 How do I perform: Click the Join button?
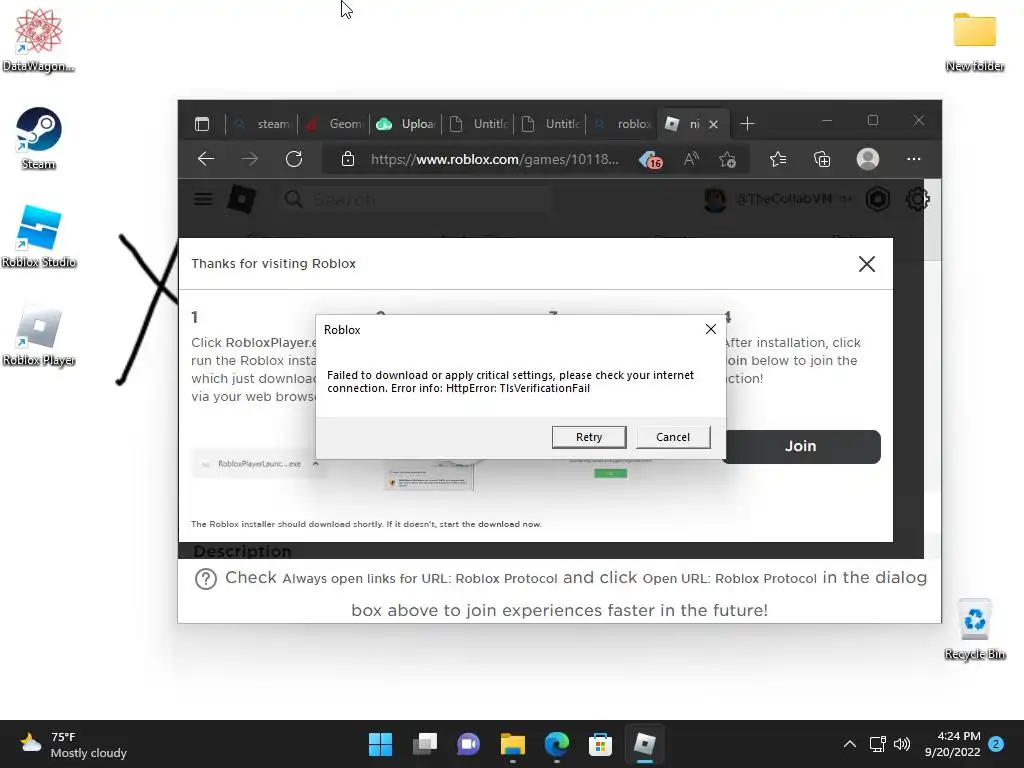pyautogui.click(x=801, y=446)
